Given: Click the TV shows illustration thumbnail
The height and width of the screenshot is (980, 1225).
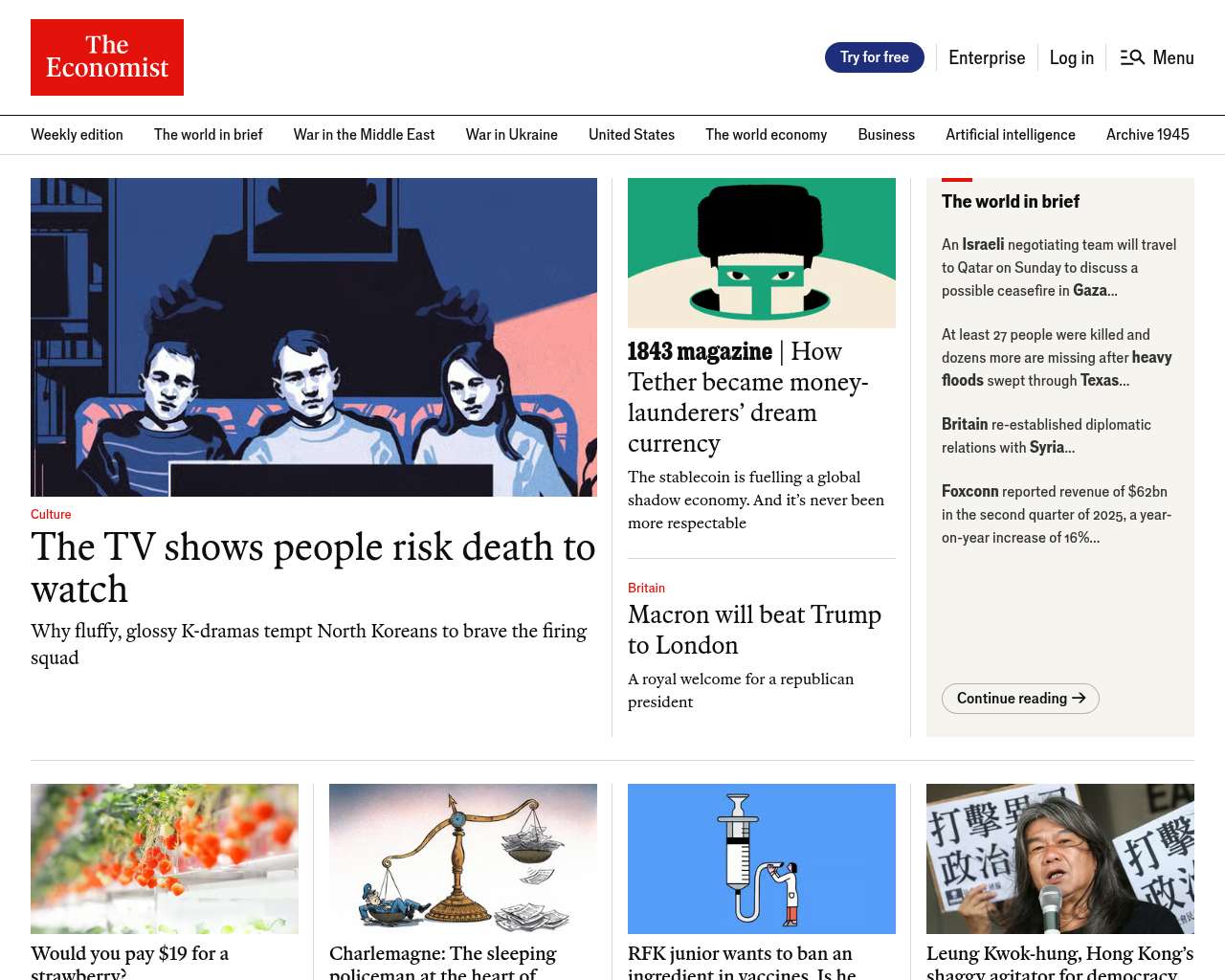Looking at the screenshot, I should tap(314, 337).
